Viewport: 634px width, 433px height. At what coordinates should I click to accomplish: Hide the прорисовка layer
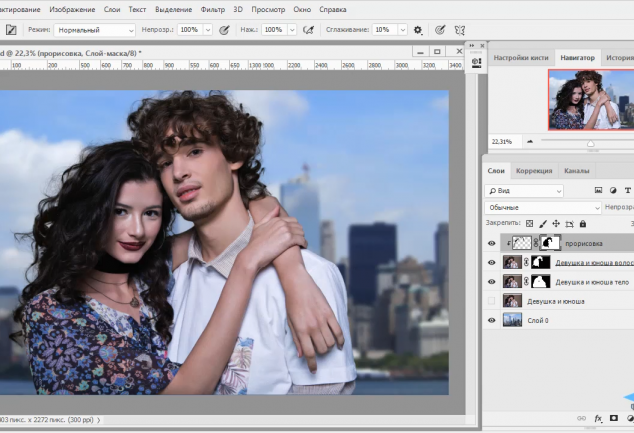point(491,243)
